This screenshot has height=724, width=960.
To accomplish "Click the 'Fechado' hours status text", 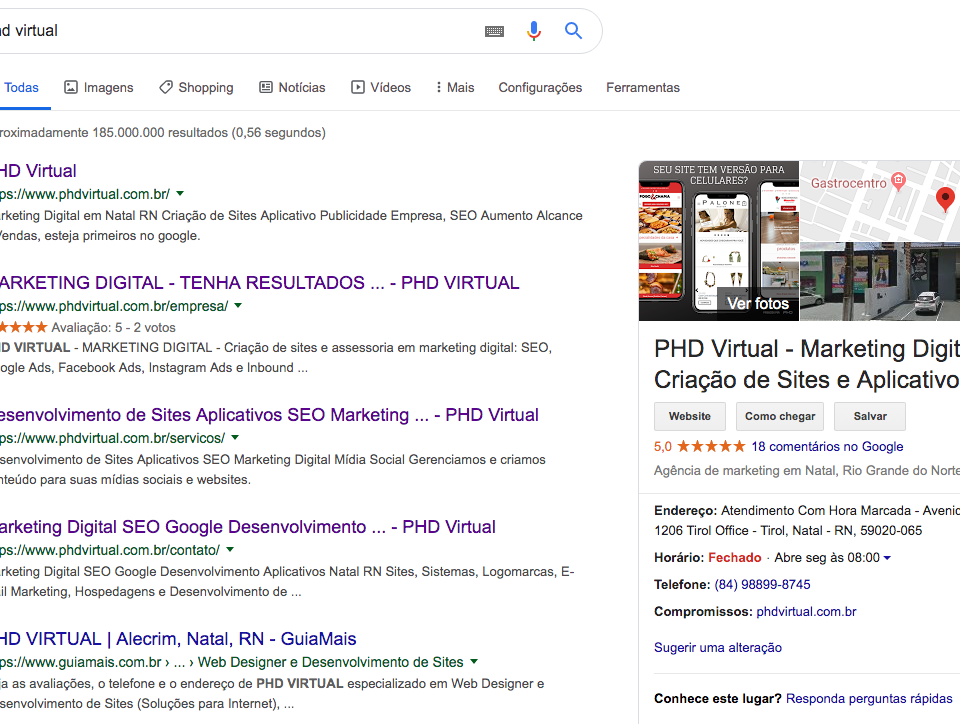I will pos(735,558).
